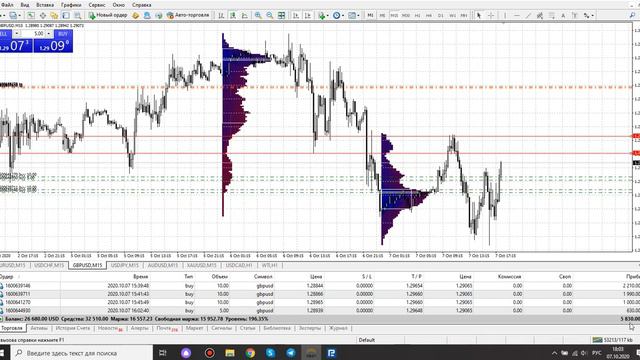The width and height of the screenshot is (640, 360).
Task: Open the periods clock icon
Action: point(336,16)
